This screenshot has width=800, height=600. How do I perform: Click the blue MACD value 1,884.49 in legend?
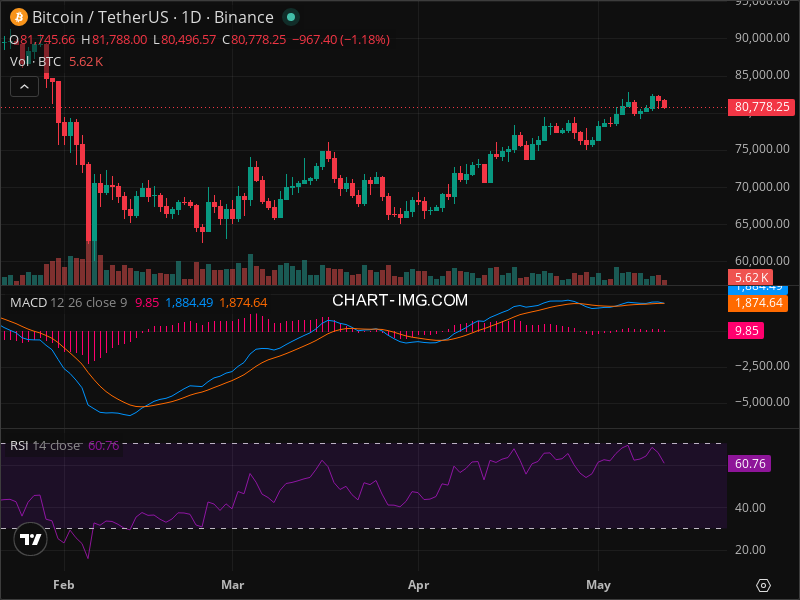pyautogui.click(x=189, y=303)
